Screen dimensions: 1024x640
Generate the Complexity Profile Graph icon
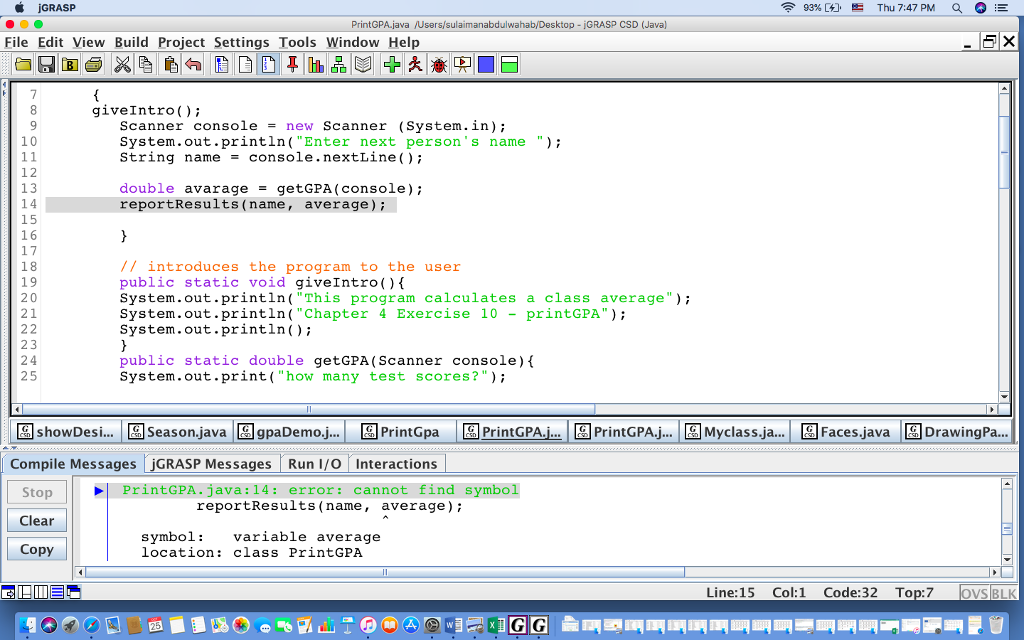[315, 64]
